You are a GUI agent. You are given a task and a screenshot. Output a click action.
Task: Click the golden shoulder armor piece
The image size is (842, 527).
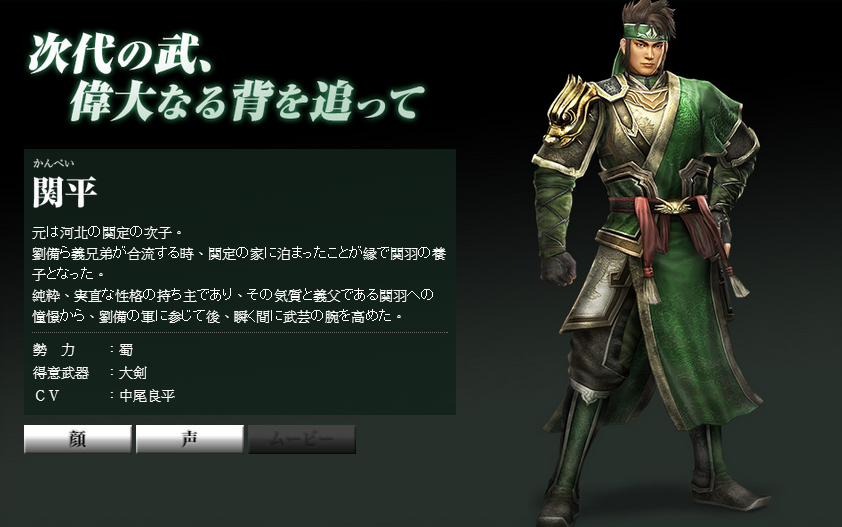[x=571, y=110]
